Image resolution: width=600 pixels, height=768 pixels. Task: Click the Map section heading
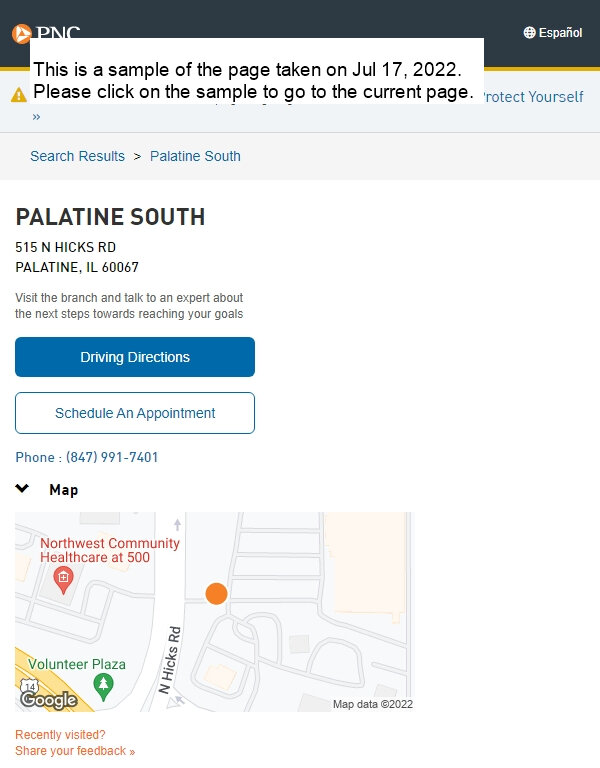click(64, 490)
